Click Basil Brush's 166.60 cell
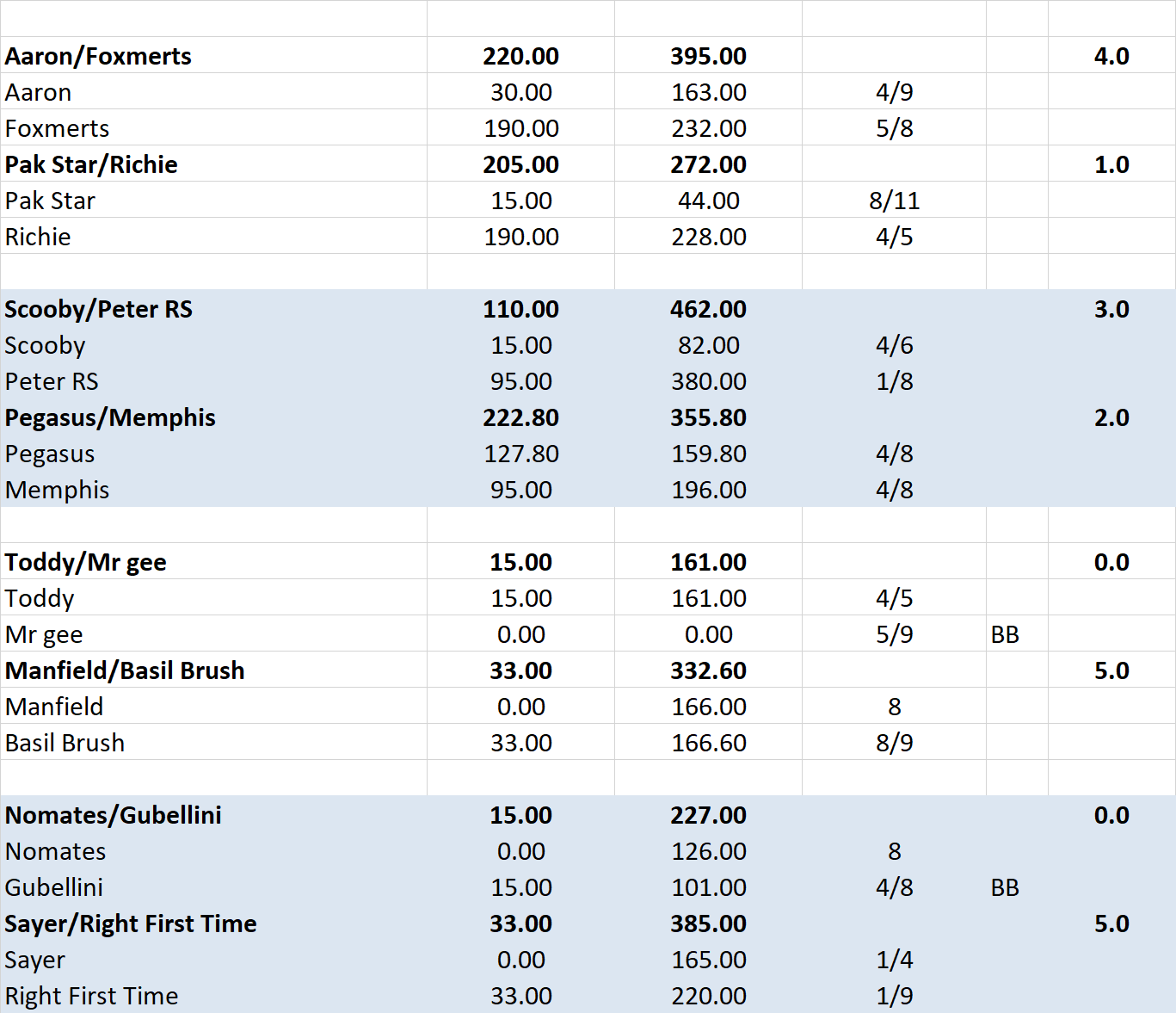Viewport: 1176px width, 1013px height. point(708,743)
